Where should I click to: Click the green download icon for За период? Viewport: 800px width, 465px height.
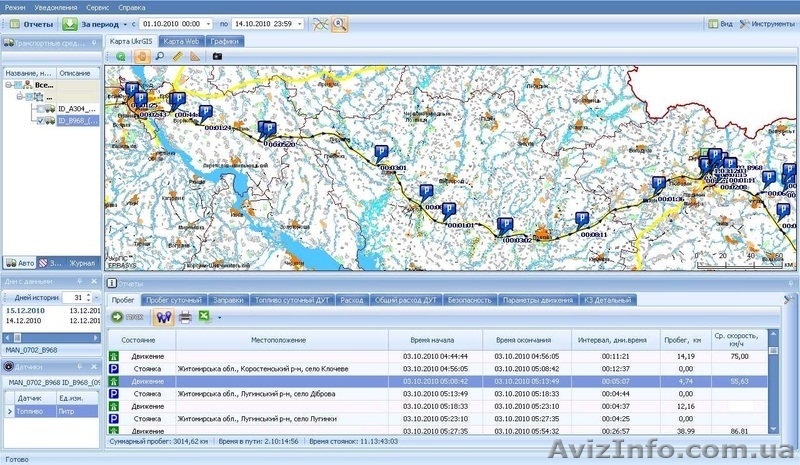(70, 24)
